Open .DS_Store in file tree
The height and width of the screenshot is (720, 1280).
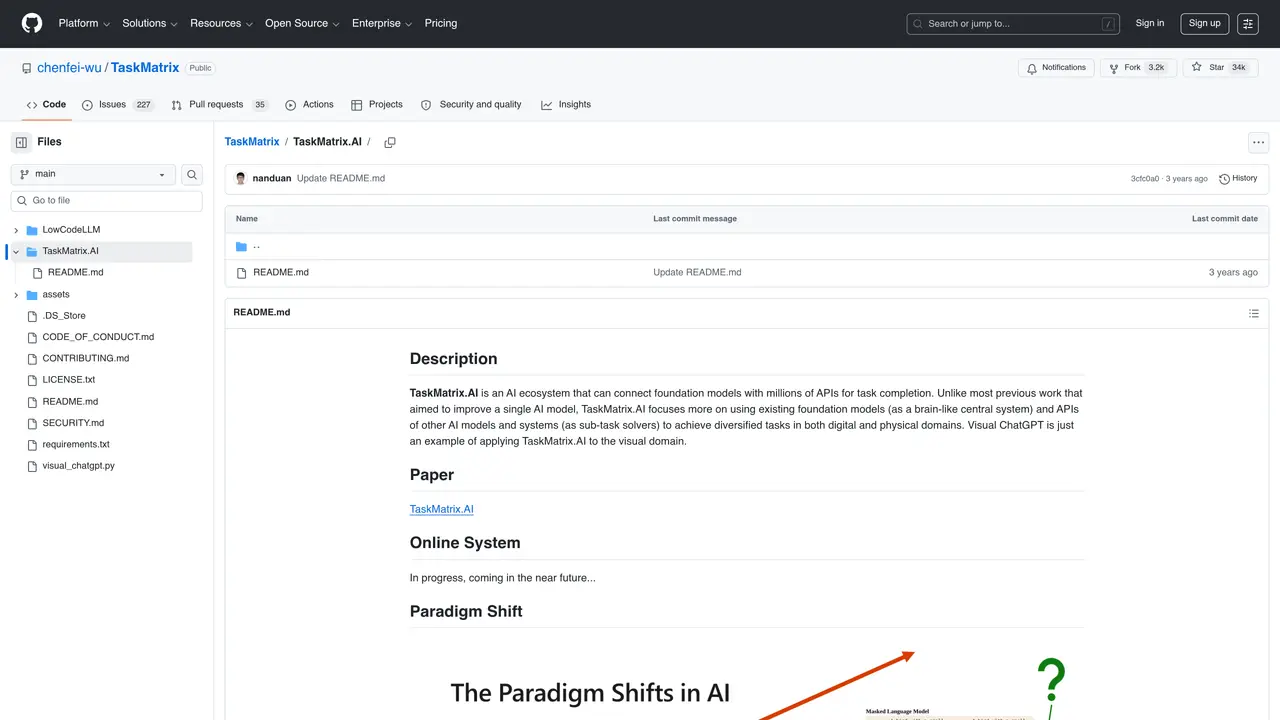64,316
